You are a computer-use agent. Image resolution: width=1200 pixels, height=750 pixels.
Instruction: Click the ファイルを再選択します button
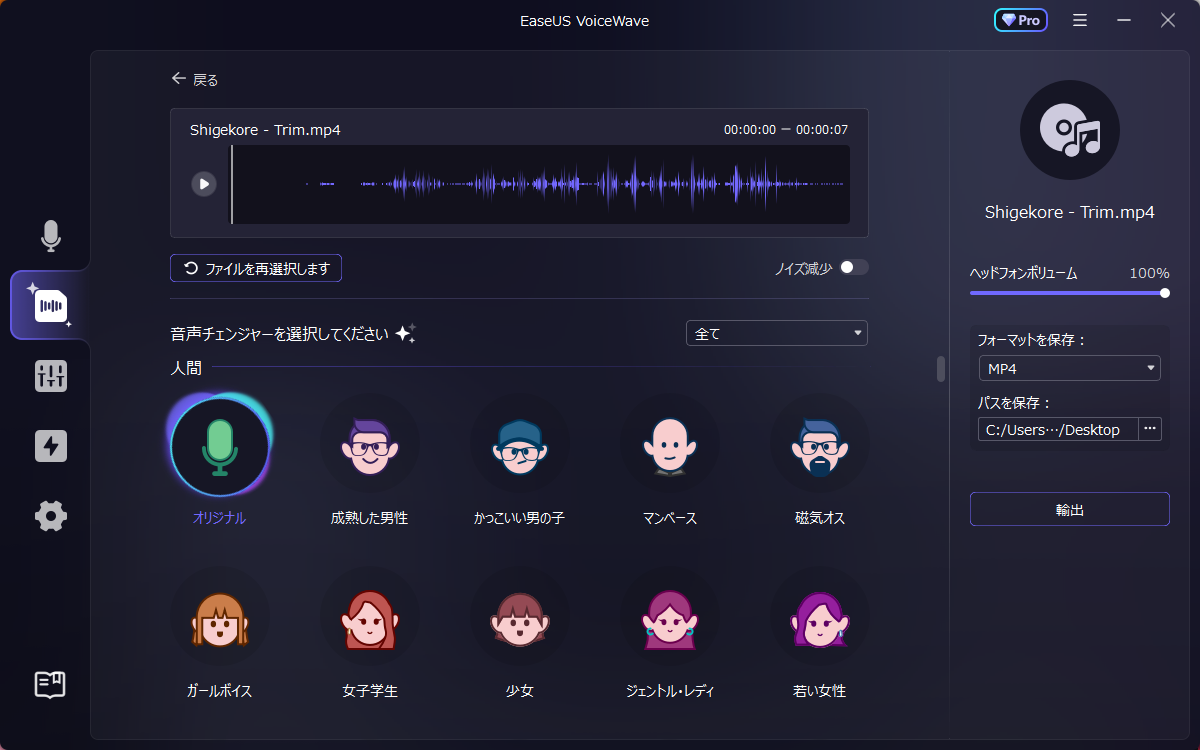click(256, 268)
